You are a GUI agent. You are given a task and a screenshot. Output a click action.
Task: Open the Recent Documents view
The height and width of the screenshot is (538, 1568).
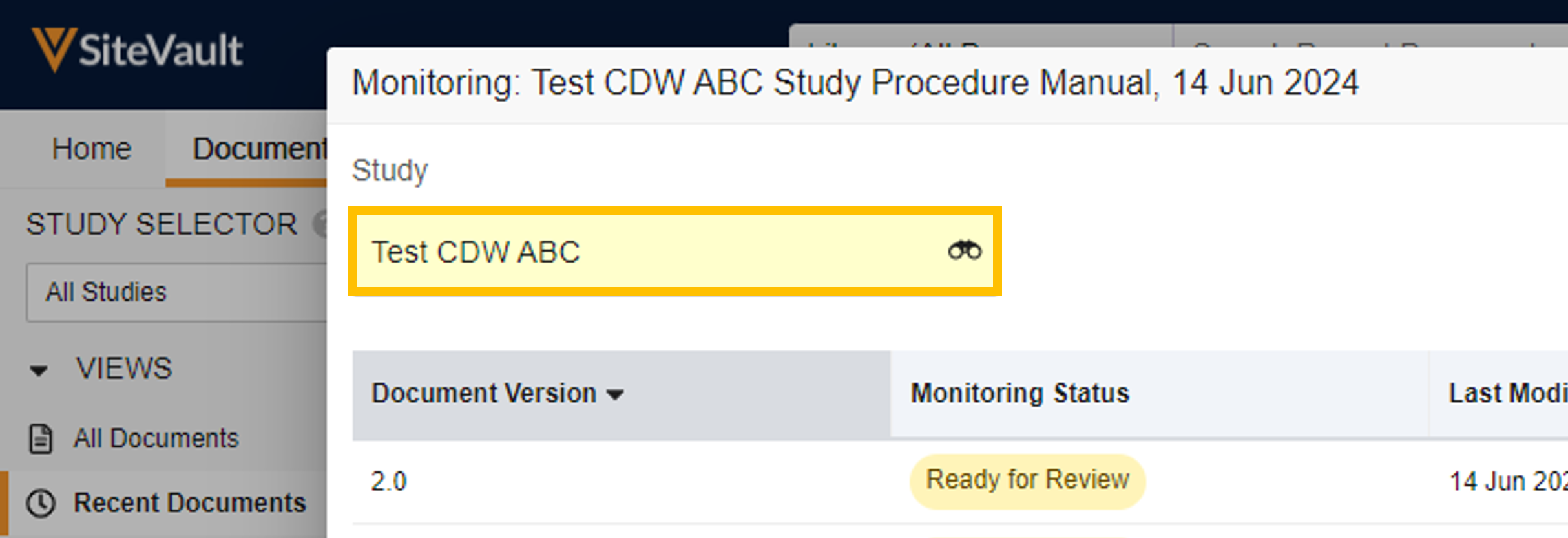pos(189,503)
